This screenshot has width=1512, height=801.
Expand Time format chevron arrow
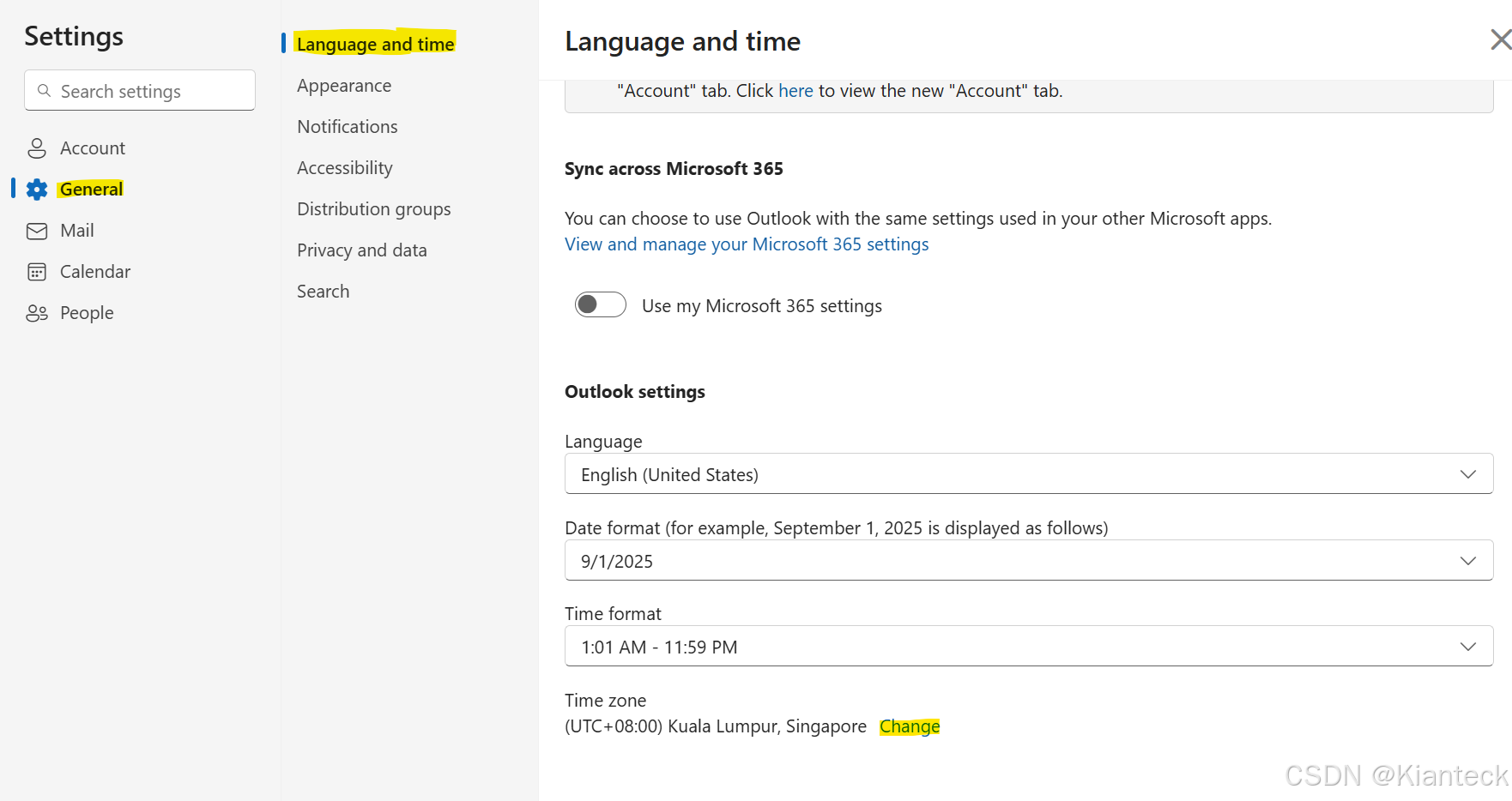point(1468,647)
